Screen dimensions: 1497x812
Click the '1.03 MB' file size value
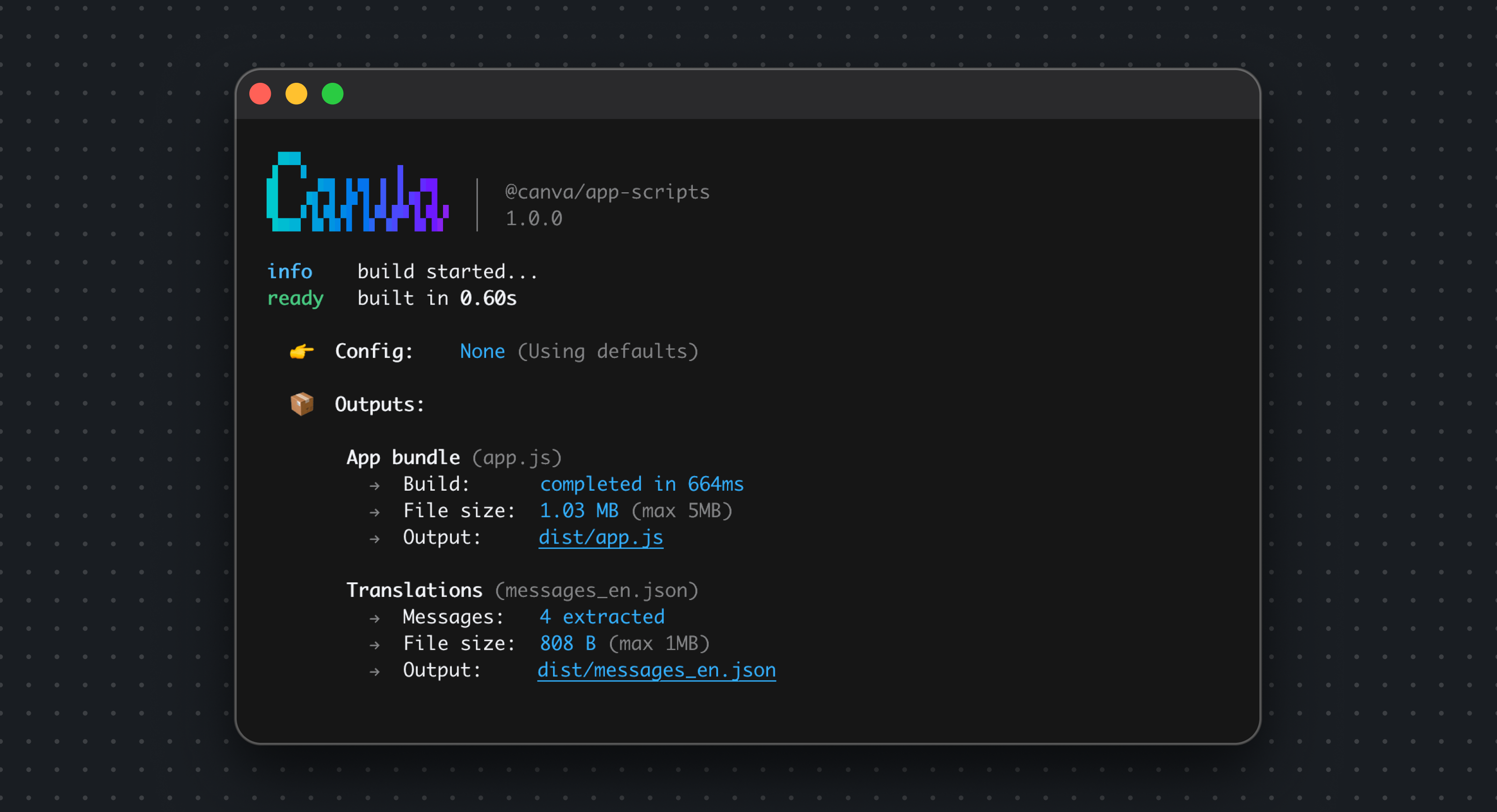point(580,511)
